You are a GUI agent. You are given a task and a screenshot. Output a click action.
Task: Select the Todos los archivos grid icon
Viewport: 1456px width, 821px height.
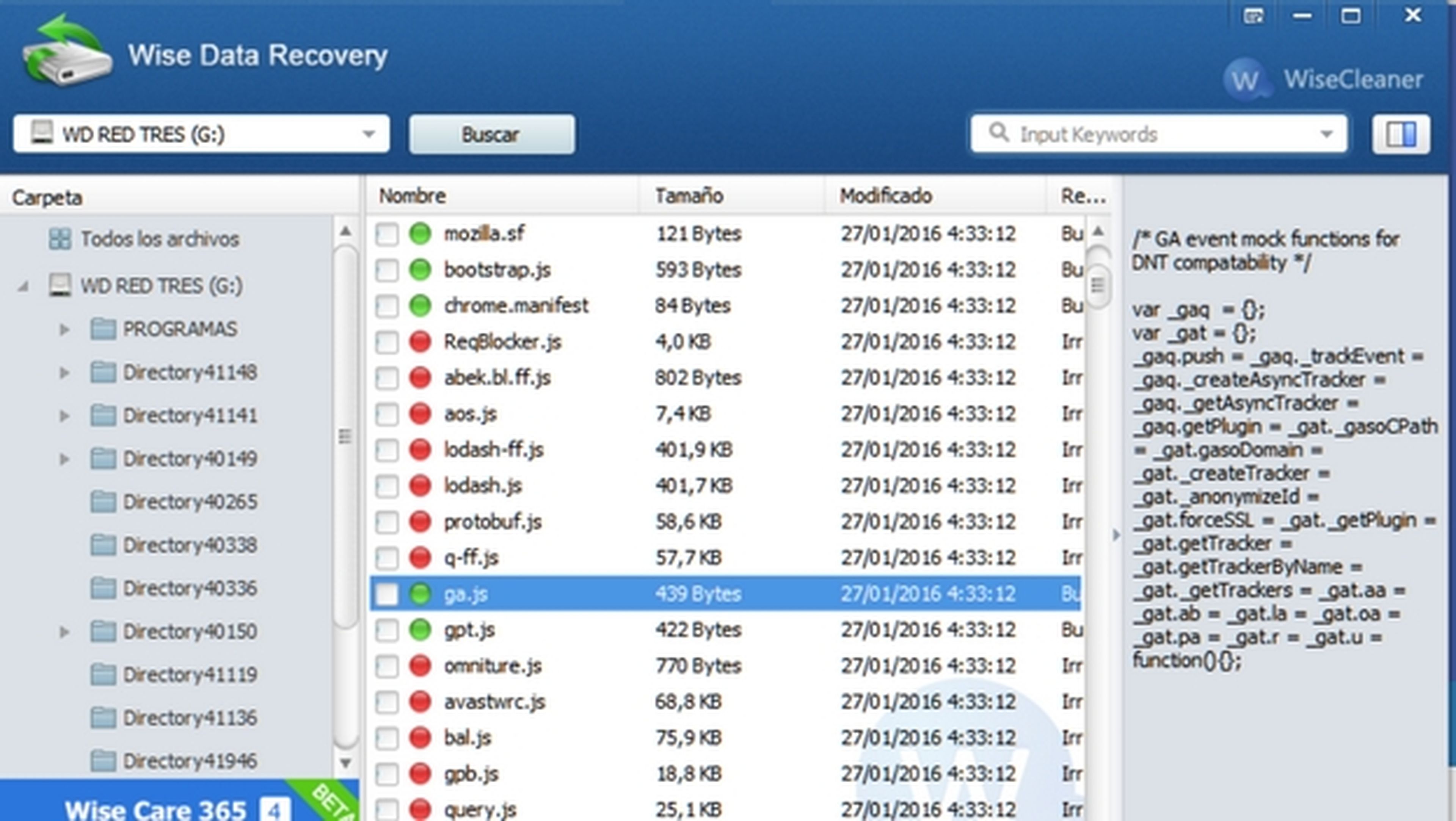pos(60,238)
